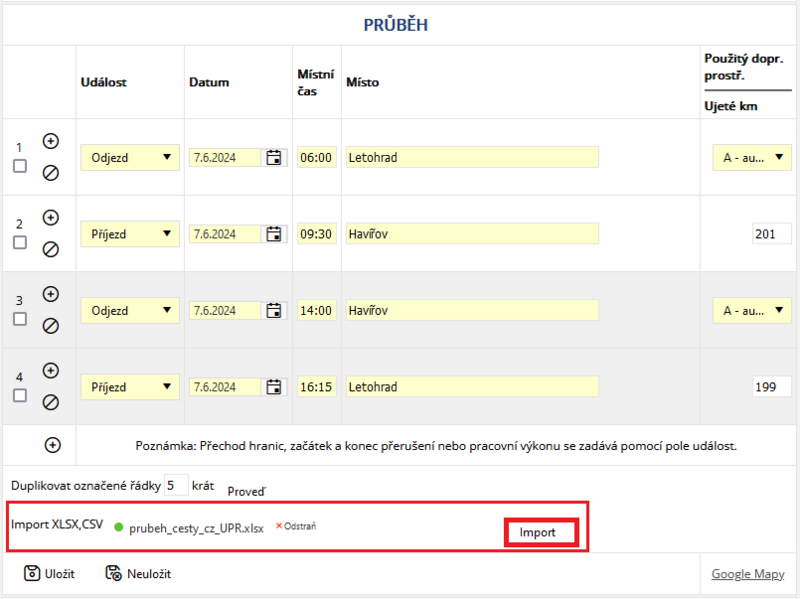
Task: Click the 201 km field
Action: click(x=771, y=234)
